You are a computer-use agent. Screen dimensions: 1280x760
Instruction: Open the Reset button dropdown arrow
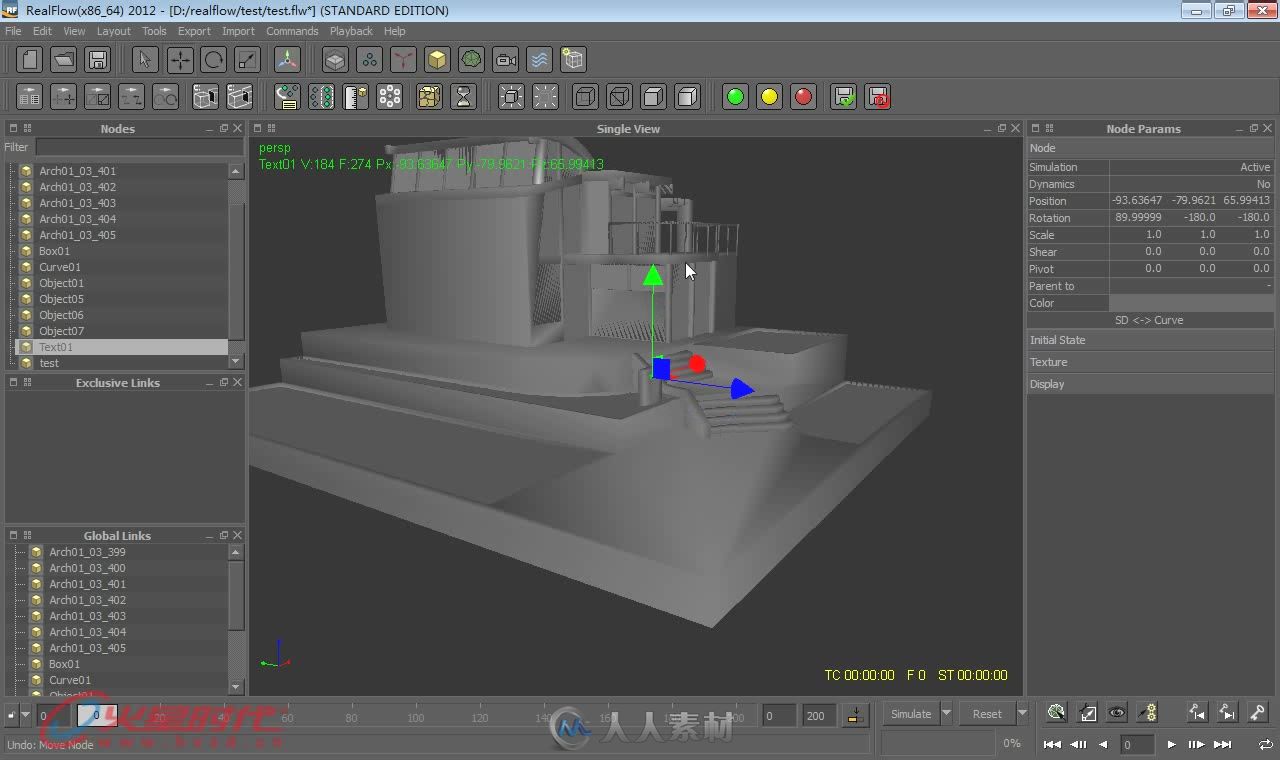[x=1022, y=714]
